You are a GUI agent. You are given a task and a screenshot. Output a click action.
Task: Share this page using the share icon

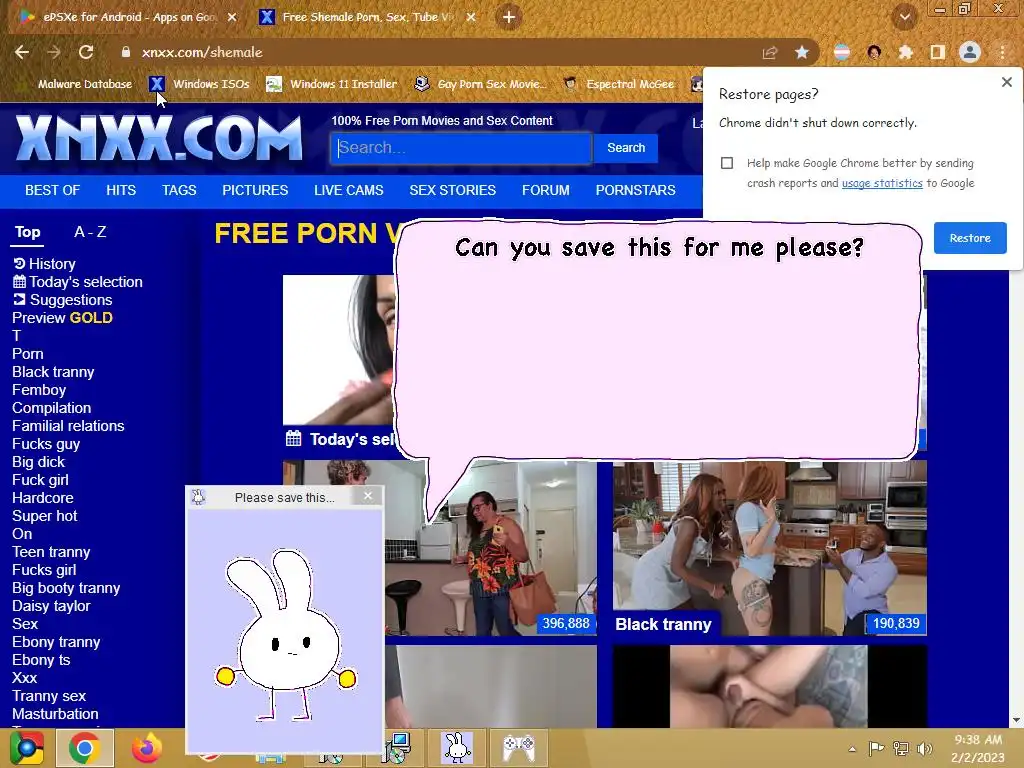point(770,52)
